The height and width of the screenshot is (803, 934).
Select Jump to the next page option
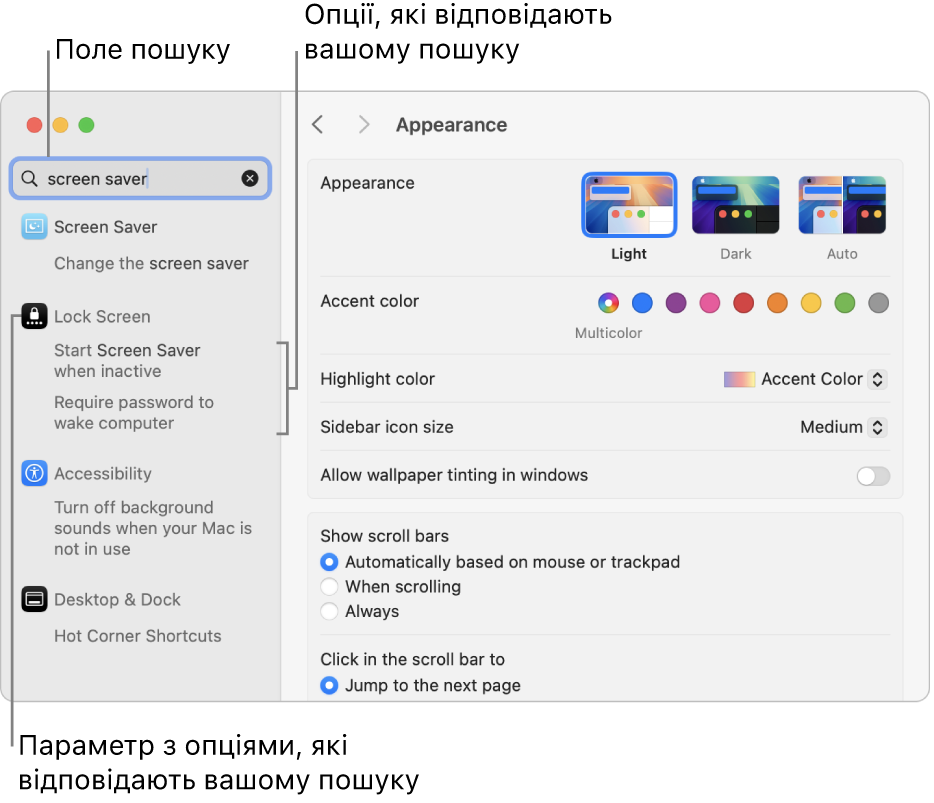pyautogui.click(x=329, y=685)
